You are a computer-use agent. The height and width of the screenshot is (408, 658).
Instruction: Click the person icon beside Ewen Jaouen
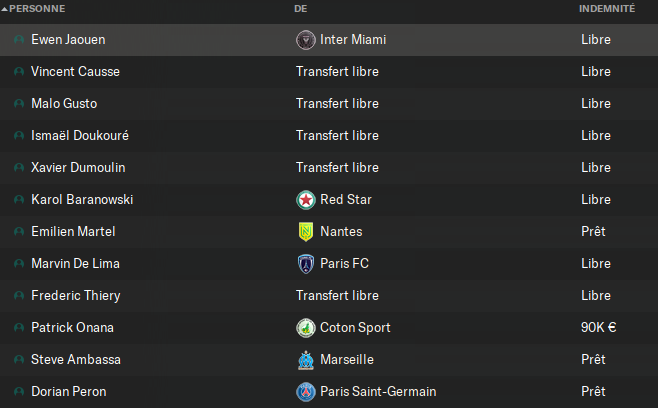click(x=19, y=40)
